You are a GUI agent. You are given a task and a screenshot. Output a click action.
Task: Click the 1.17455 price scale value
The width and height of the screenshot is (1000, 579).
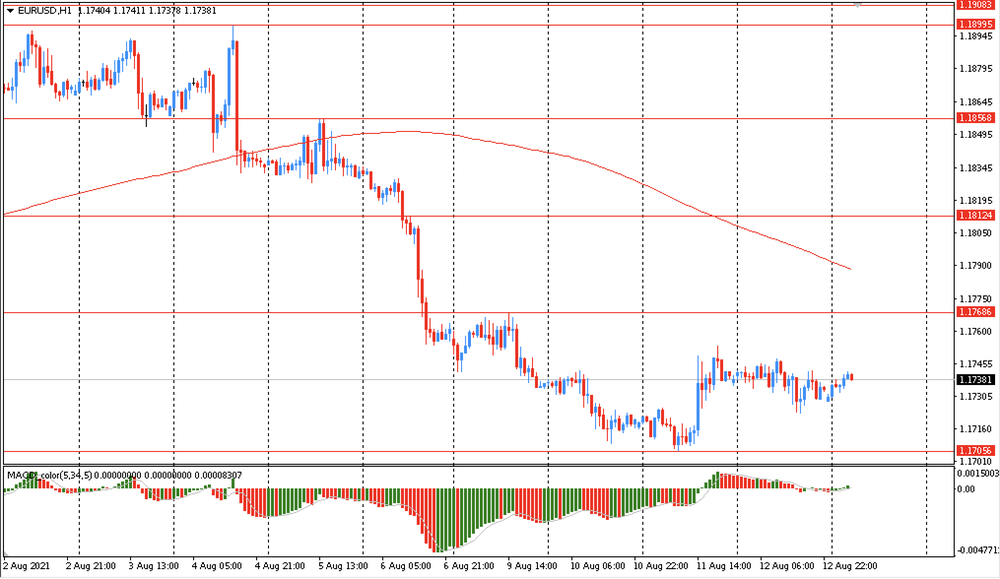[976, 364]
